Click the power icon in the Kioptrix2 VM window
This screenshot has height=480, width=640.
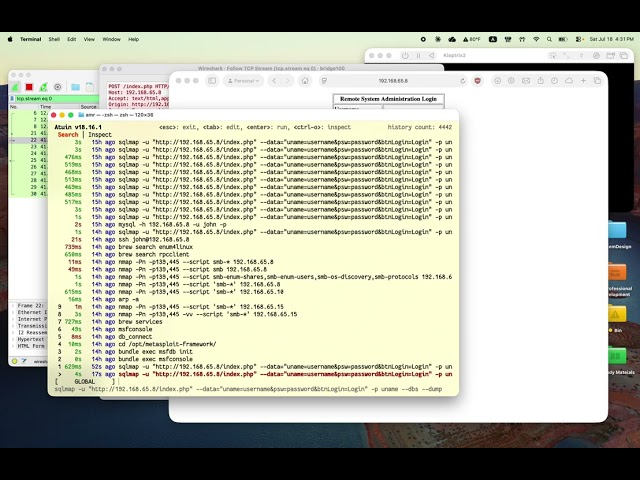(405, 56)
